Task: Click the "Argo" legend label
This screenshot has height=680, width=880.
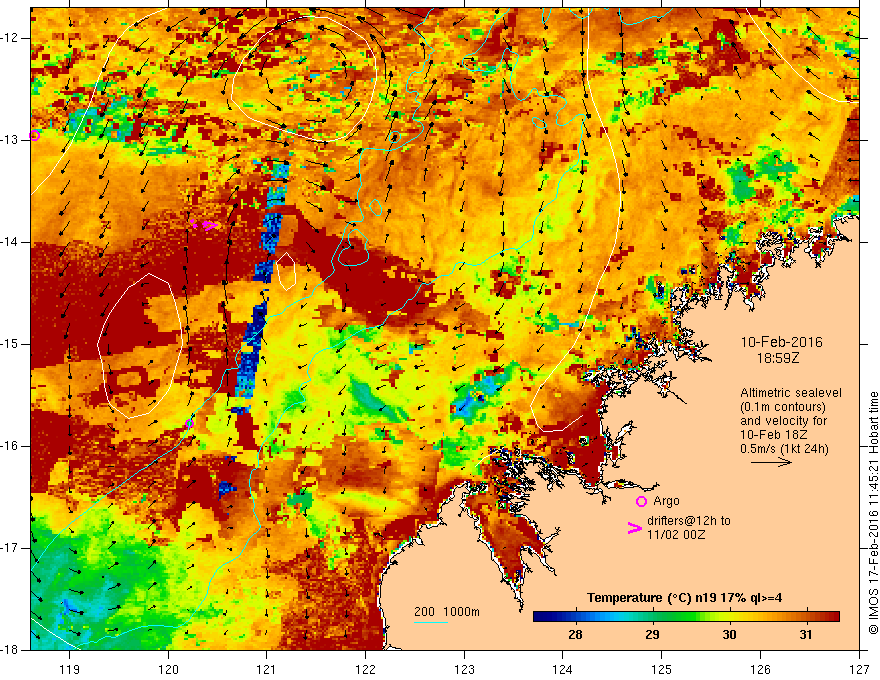Action: coord(666,501)
